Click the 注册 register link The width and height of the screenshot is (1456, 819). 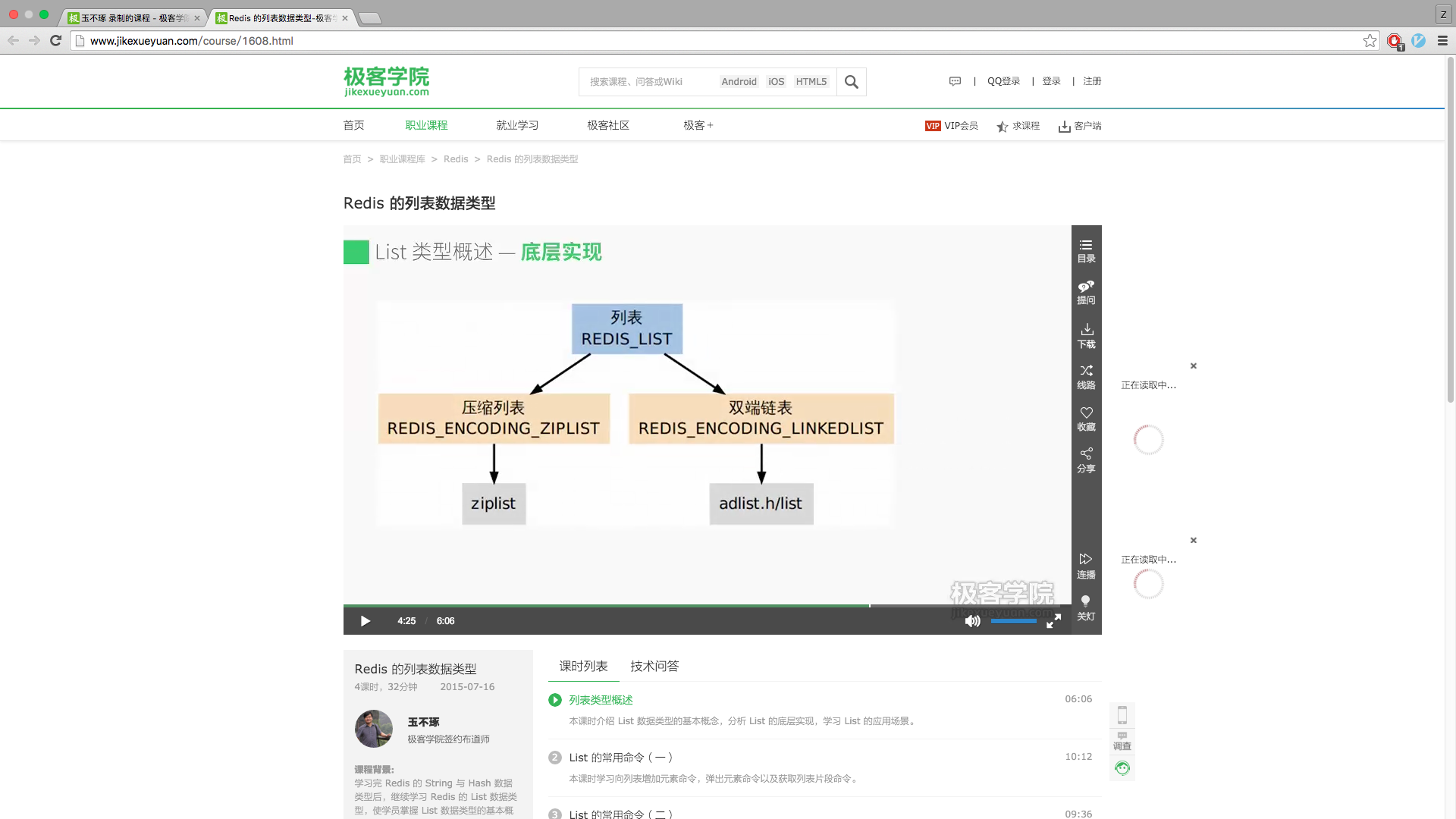(x=1092, y=81)
